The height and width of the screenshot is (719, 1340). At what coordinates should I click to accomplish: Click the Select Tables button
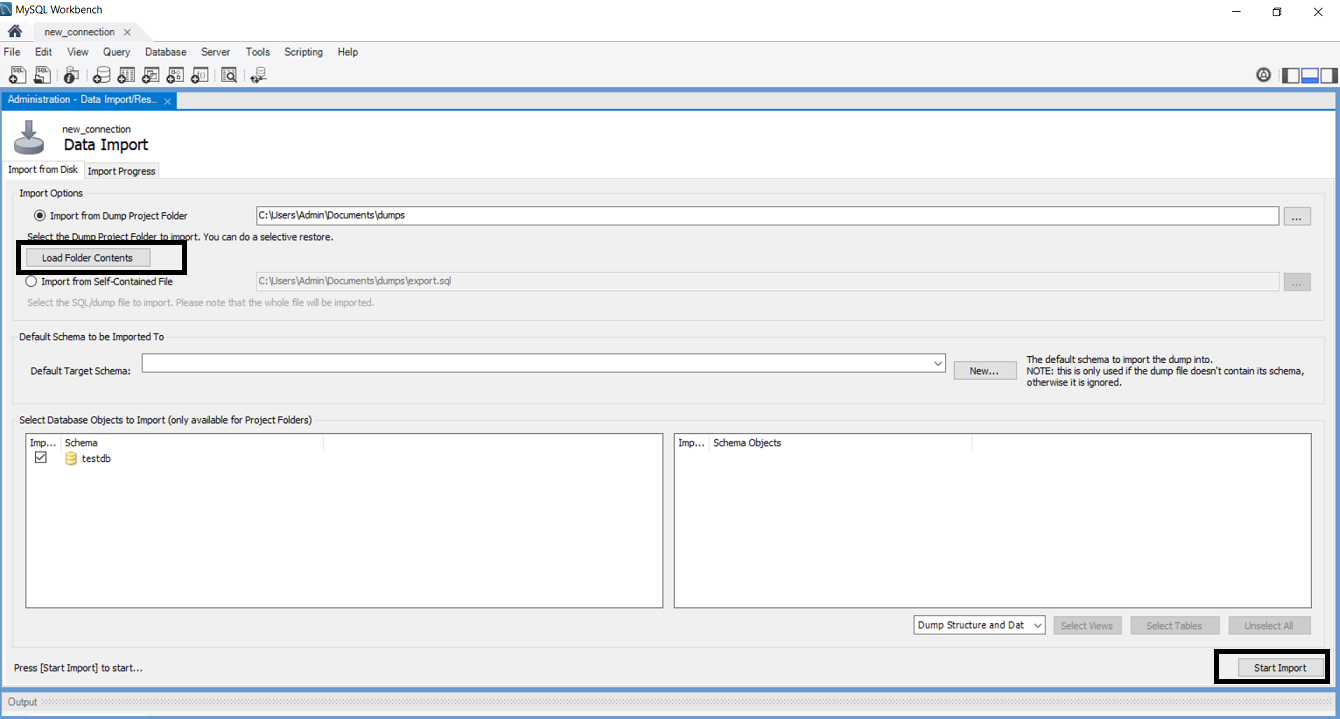tap(1174, 626)
